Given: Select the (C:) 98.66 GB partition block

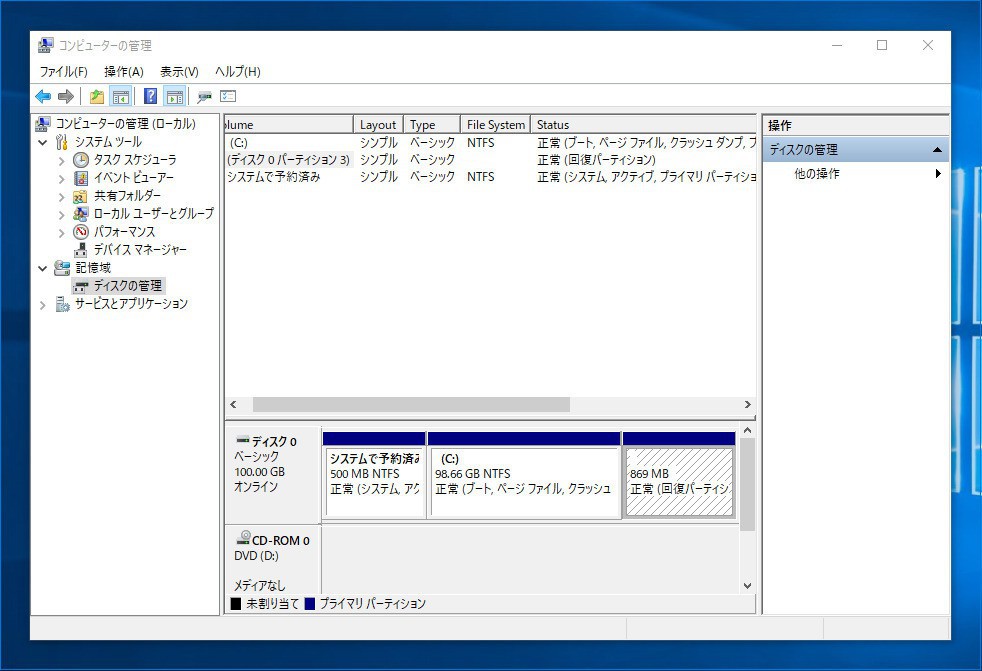Looking at the screenshot, I should click(524, 482).
